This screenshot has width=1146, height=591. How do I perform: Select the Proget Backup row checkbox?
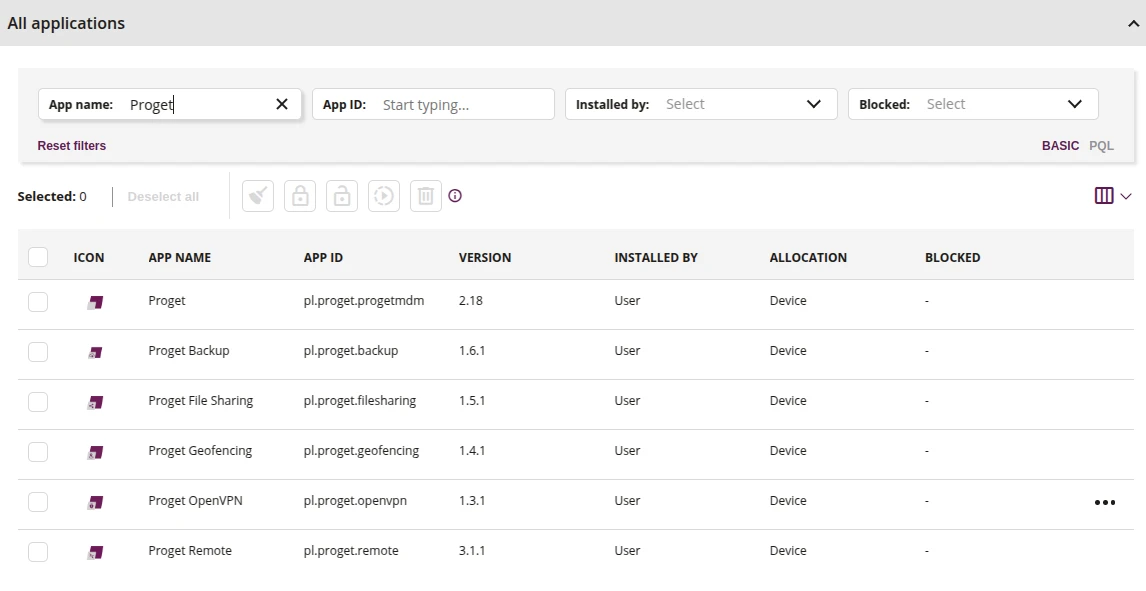coord(38,351)
